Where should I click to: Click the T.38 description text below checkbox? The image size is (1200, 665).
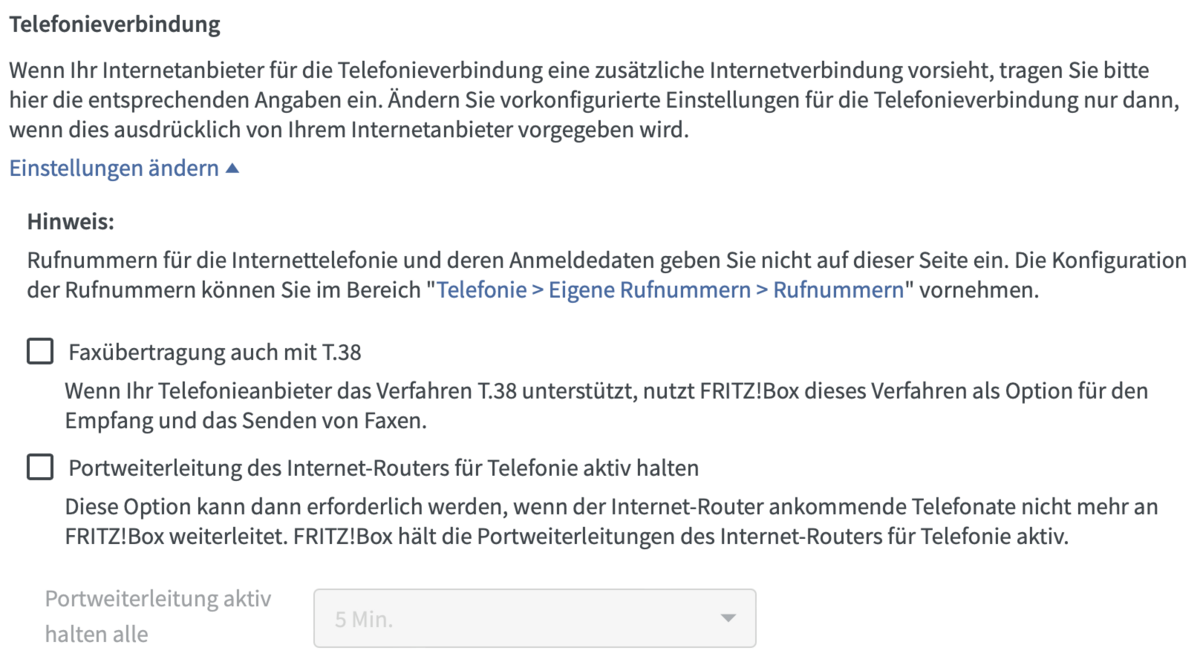606,405
